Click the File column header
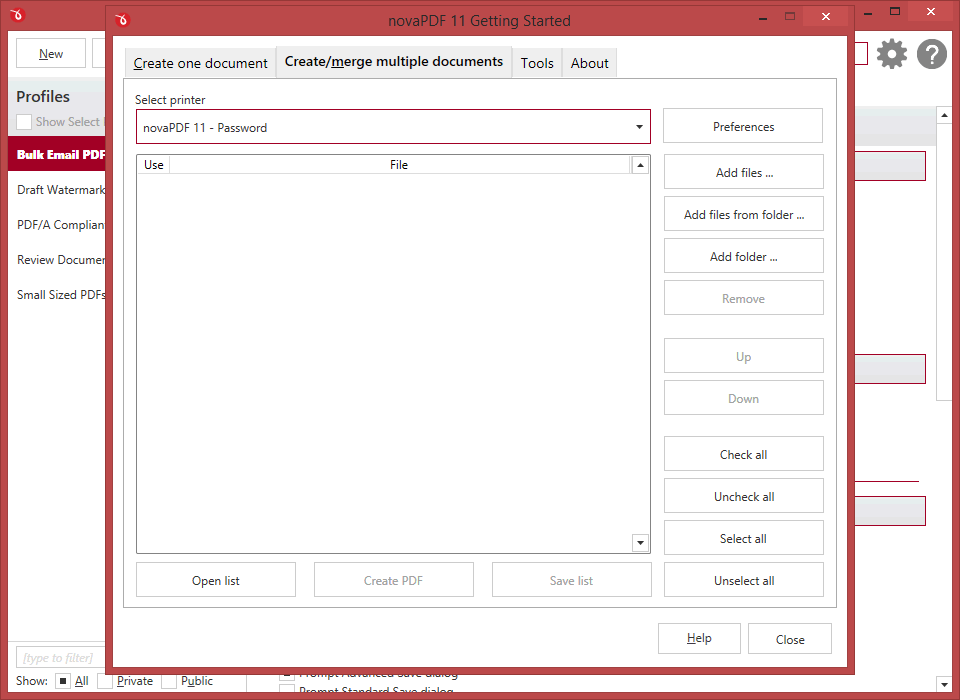 399,164
